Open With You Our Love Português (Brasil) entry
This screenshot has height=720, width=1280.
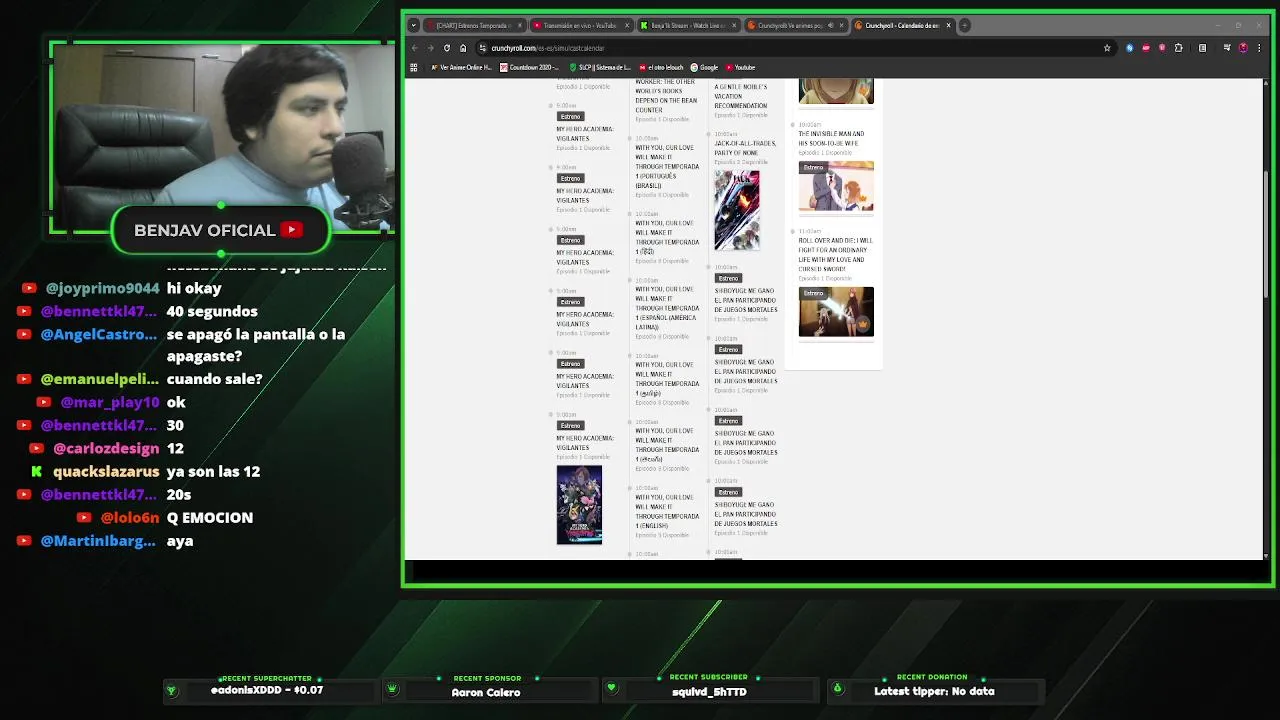667,166
